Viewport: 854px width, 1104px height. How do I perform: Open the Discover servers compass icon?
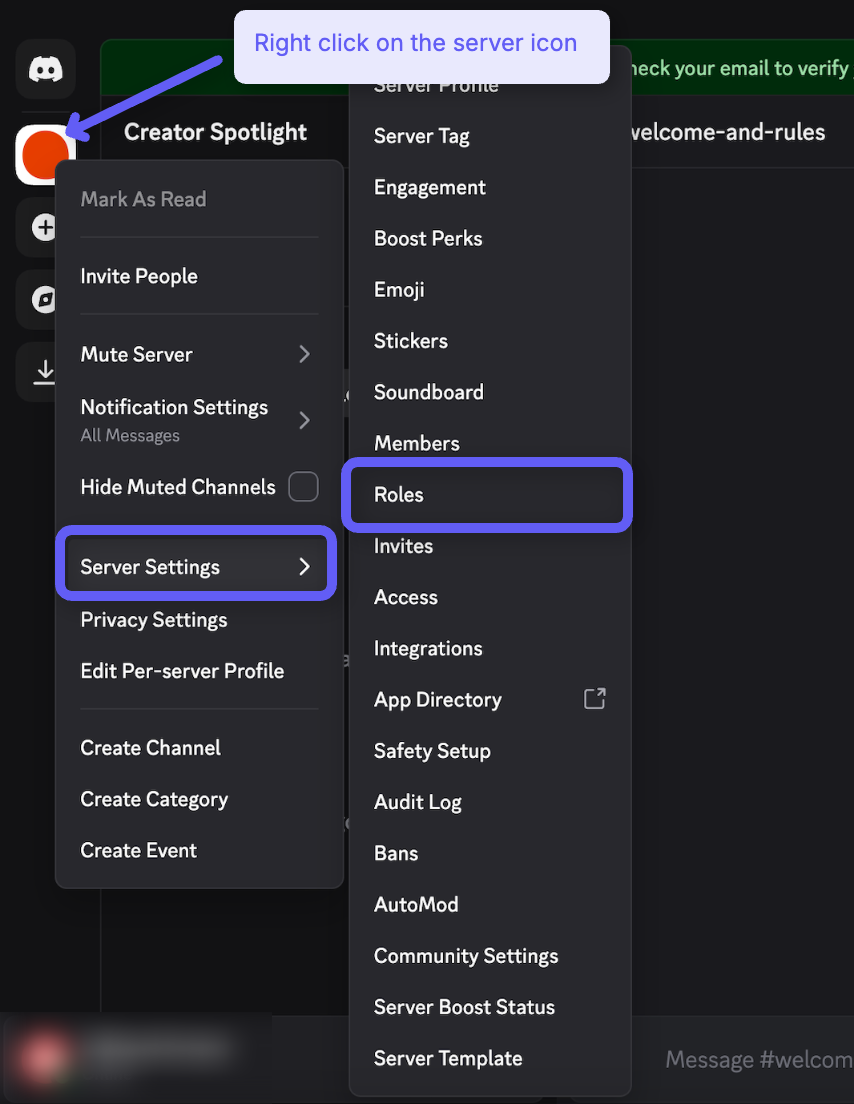(x=42, y=299)
